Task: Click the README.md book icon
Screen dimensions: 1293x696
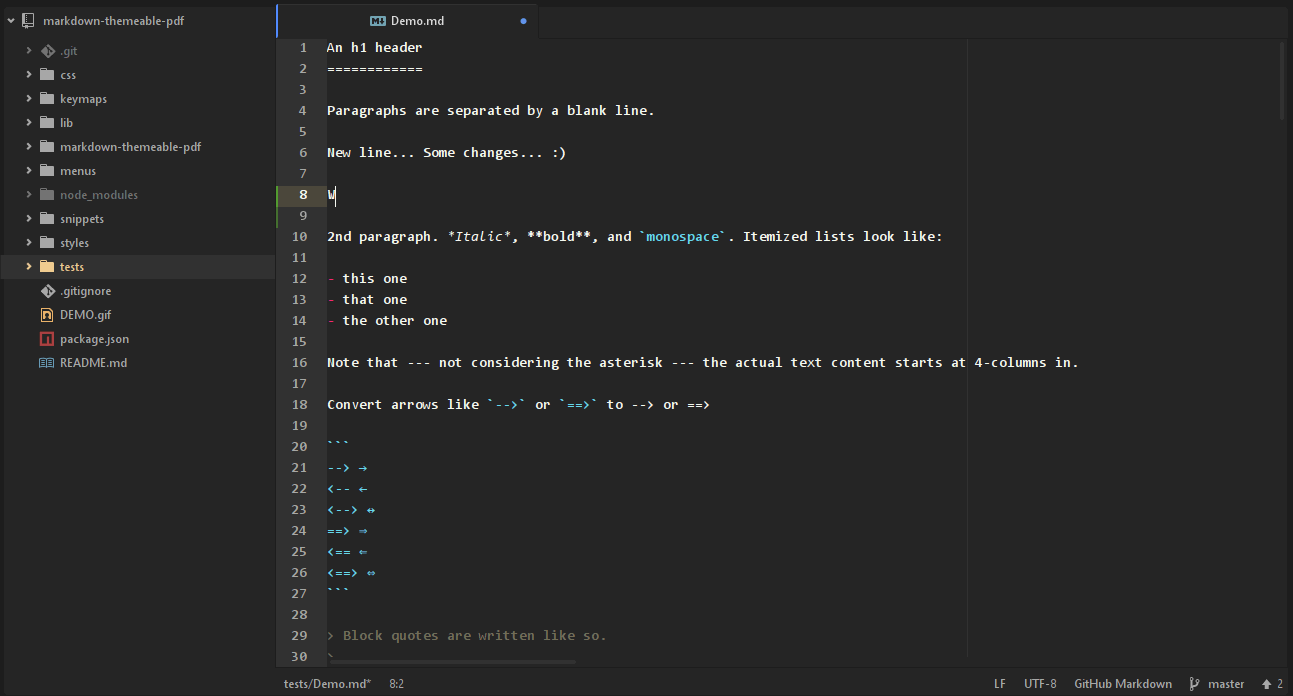Action: click(47, 363)
